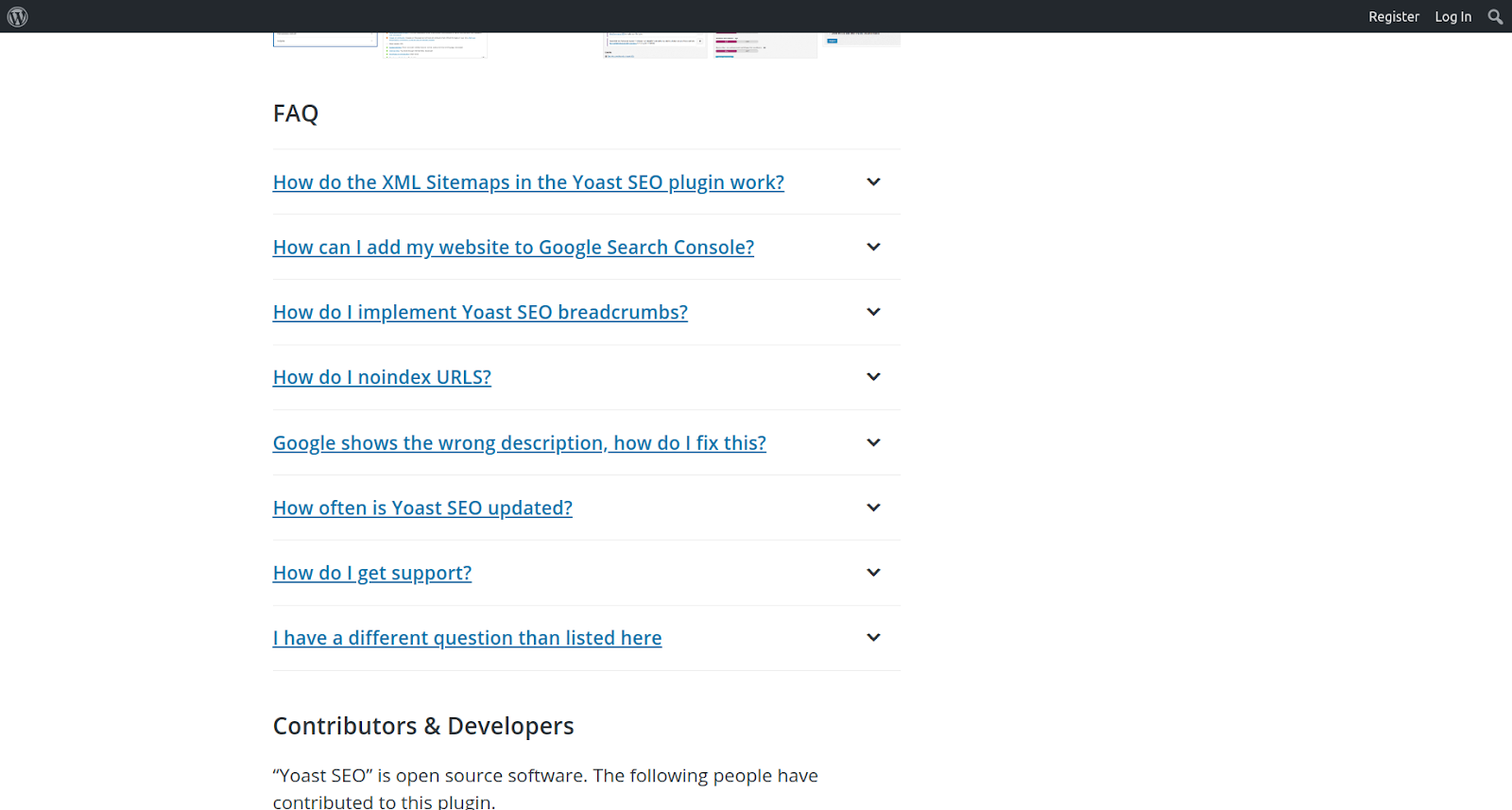Image resolution: width=1512 pixels, height=810 pixels.
Task: Expand the XML Sitemaps question chevron
Action: [x=873, y=181]
